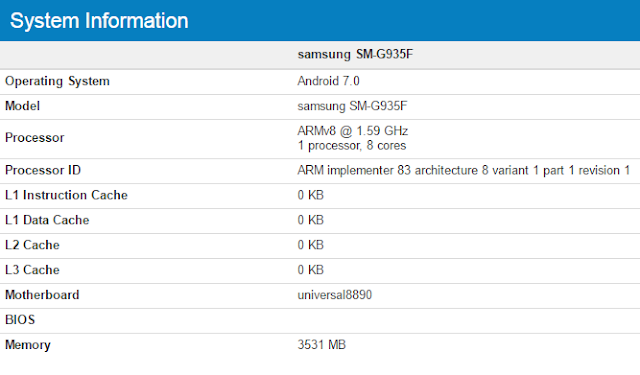Select the L3 Cache 0 KB value
The width and height of the screenshot is (640, 375).
[311, 270]
